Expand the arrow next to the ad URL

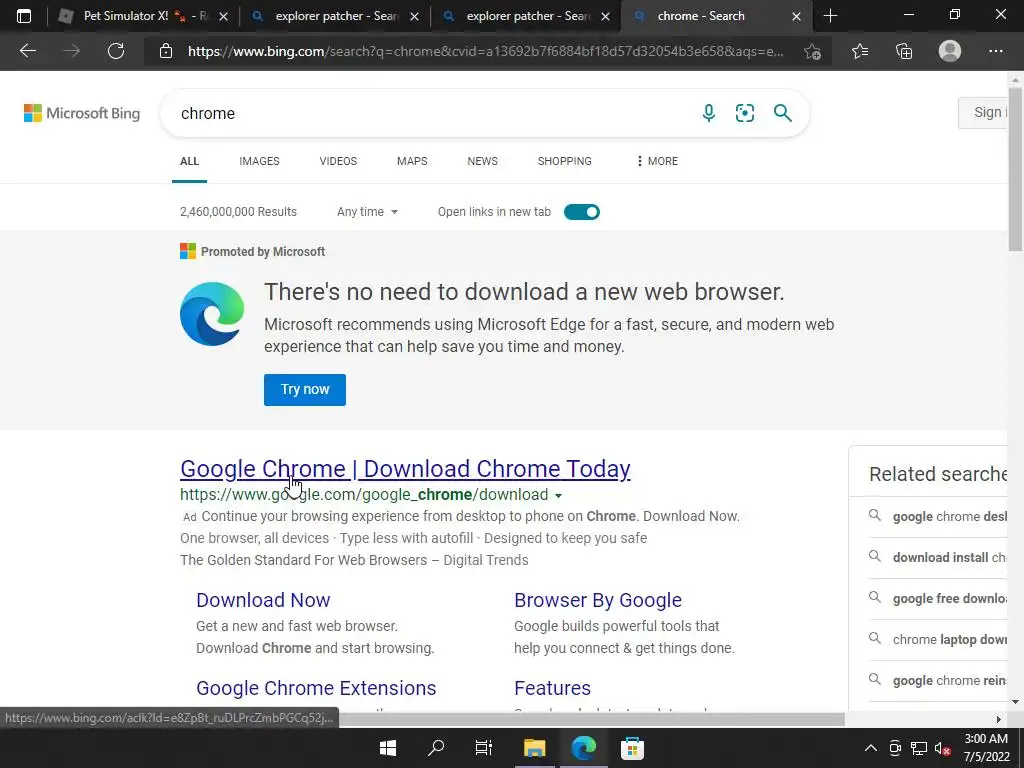pos(558,496)
